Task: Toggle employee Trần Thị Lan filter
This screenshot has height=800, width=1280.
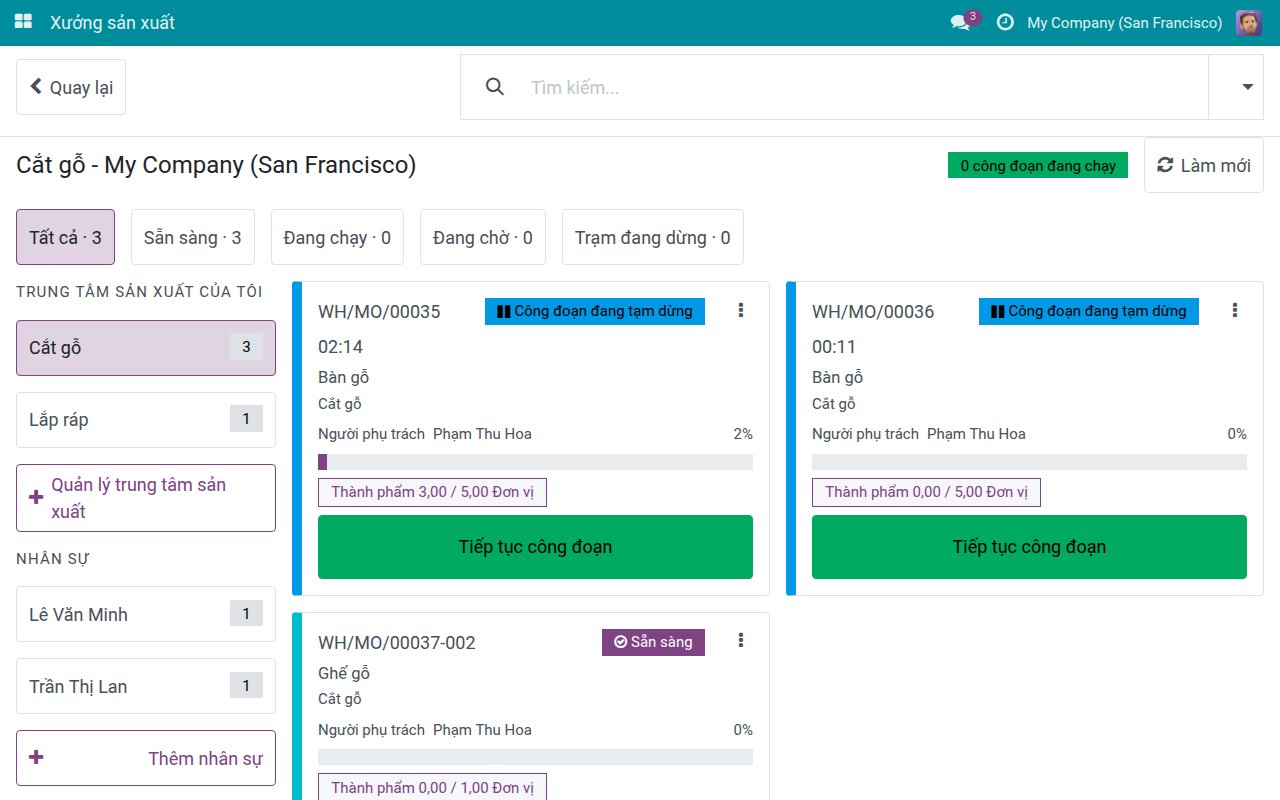Action: 146,686
